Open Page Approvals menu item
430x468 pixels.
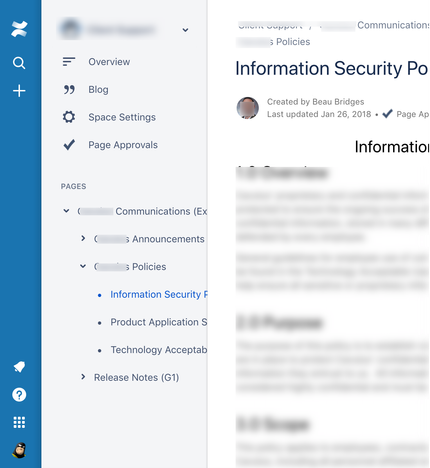click(x=123, y=145)
